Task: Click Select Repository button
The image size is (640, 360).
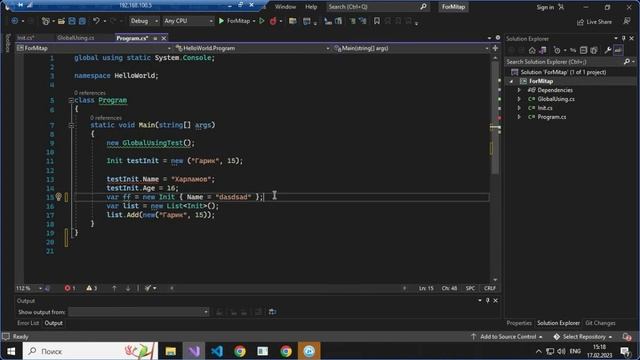Action: [x=583, y=337]
